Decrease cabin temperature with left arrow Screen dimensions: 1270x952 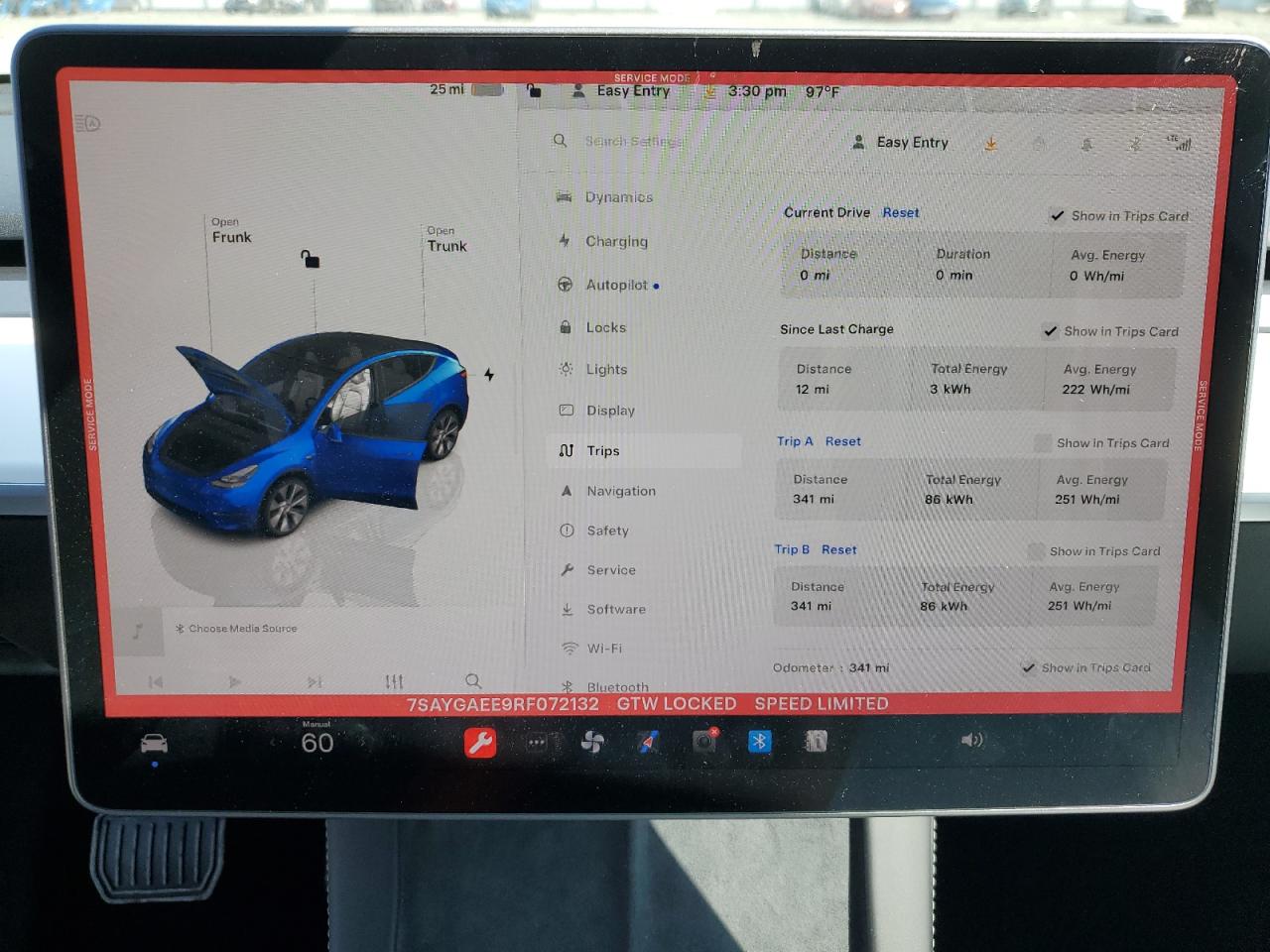(x=273, y=742)
